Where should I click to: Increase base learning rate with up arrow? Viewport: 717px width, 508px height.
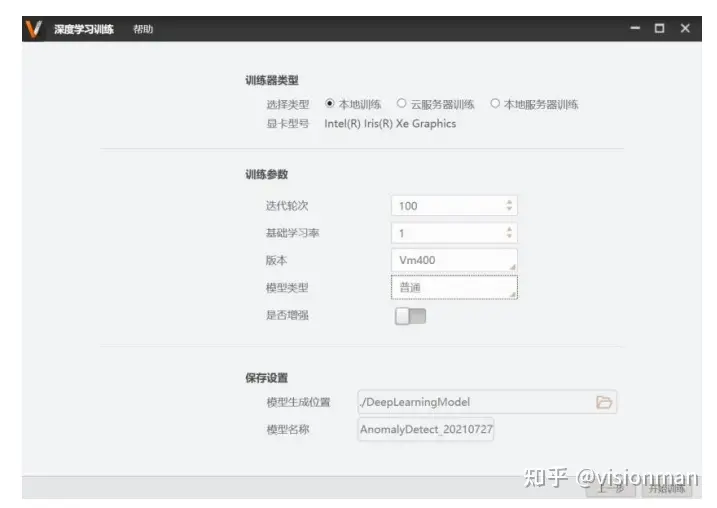(509, 229)
